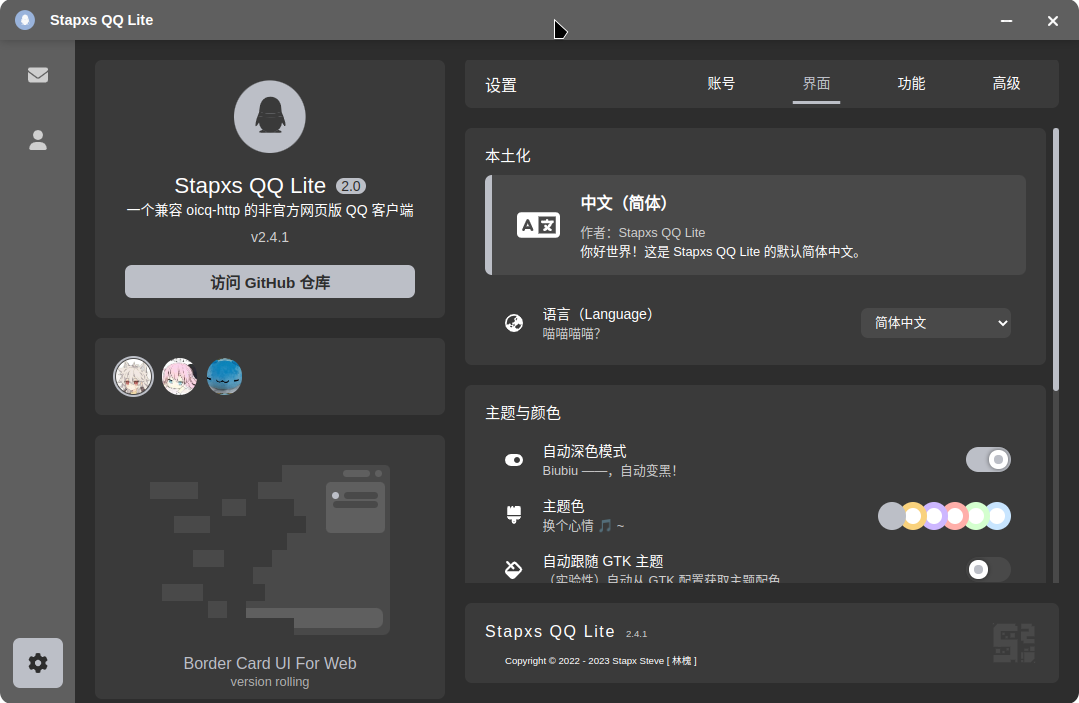Click the paint bucket icon beside GTK theme
1079x703 pixels.
click(513, 570)
